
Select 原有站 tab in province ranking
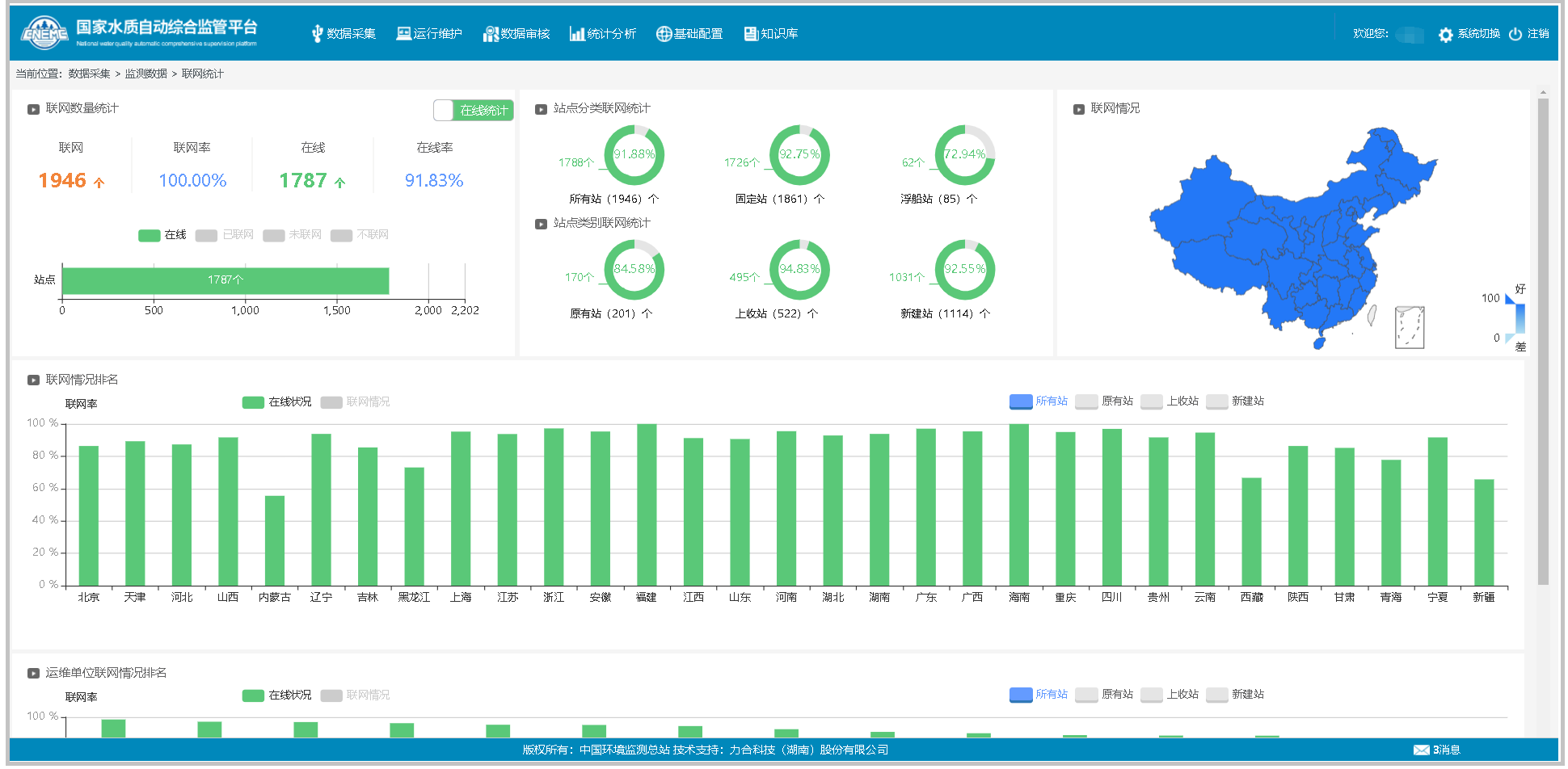(1104, 401)
